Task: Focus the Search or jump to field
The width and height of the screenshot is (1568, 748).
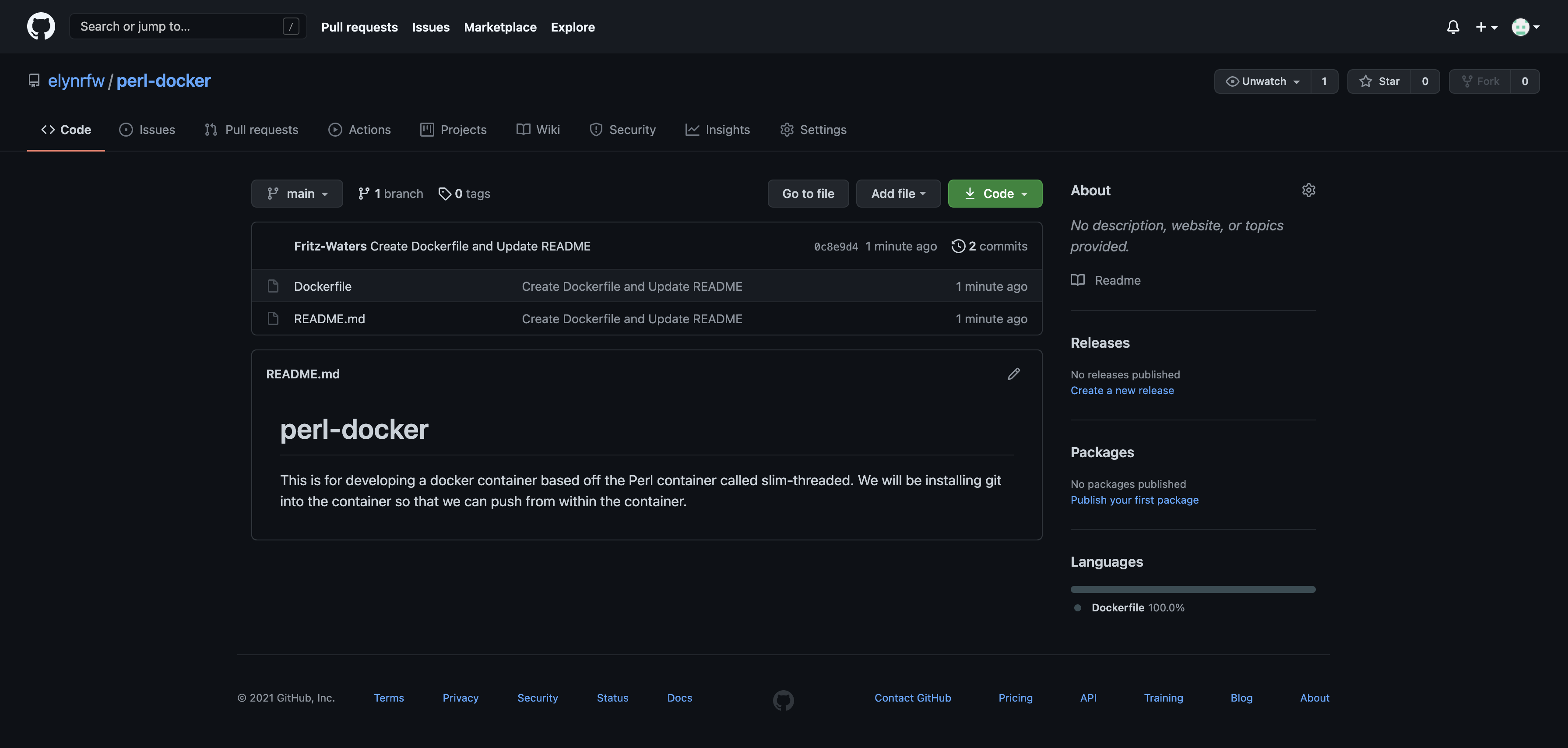Action: (x=187, y=26)
